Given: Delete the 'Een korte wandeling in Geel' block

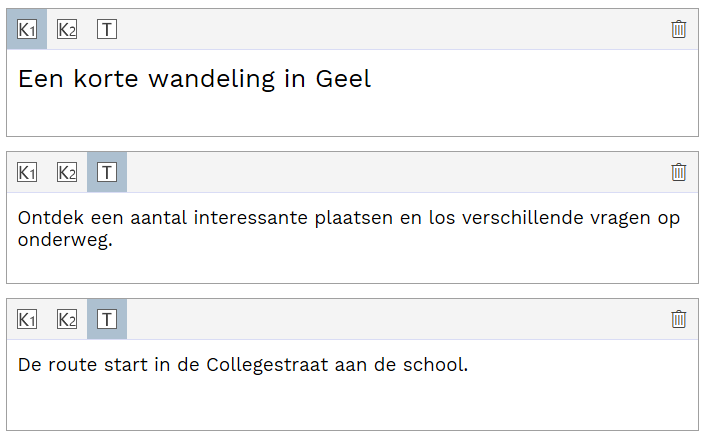Looking at the screenshot, I should [679, 29].
